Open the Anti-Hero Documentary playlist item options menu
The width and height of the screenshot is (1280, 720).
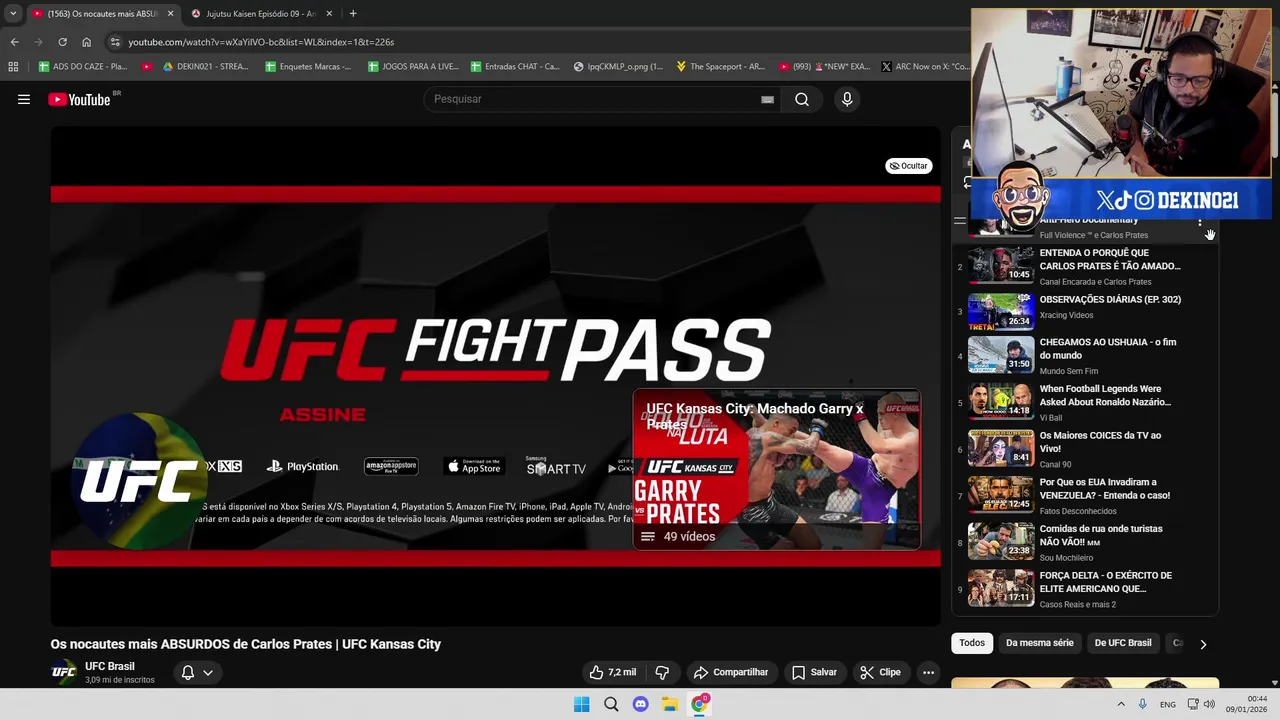[x=1200, y=223]
